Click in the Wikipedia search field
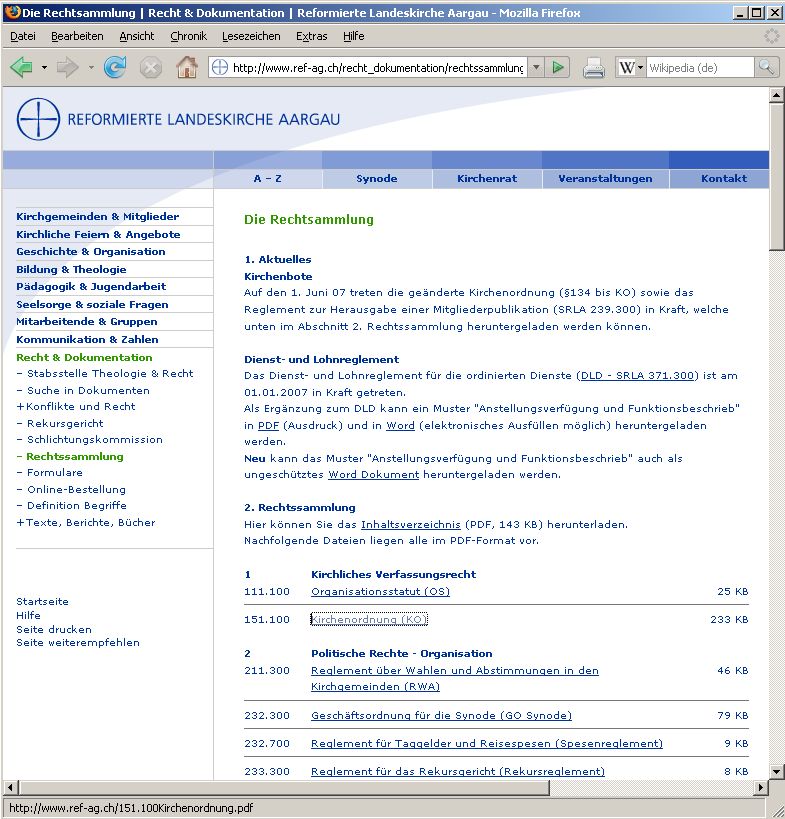This screenshot has width=785, height=819. click(700, 67)
